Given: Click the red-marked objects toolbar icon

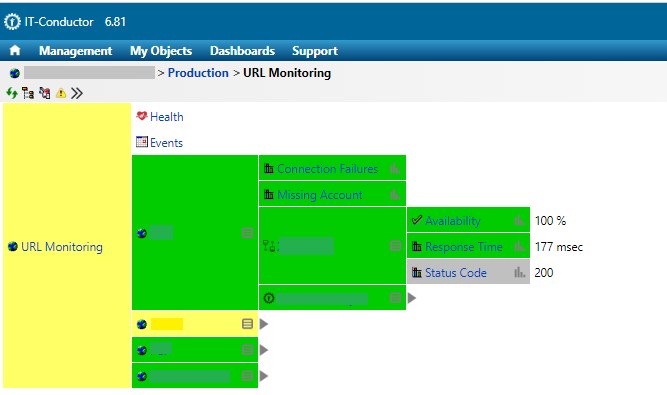Looking at the screenshot, I should (45, 93).
